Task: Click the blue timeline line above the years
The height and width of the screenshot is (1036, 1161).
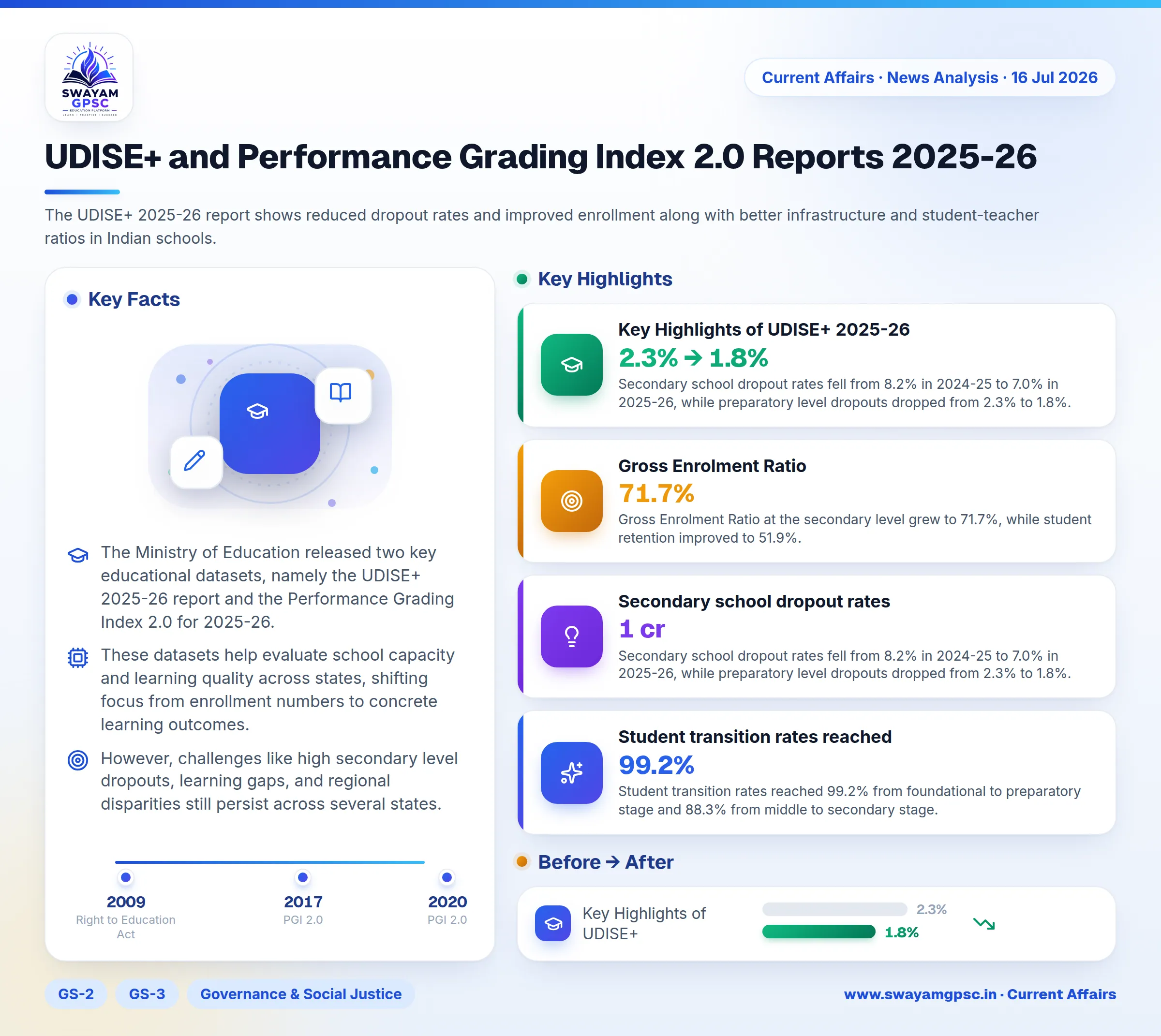Action: coord(269,862)
